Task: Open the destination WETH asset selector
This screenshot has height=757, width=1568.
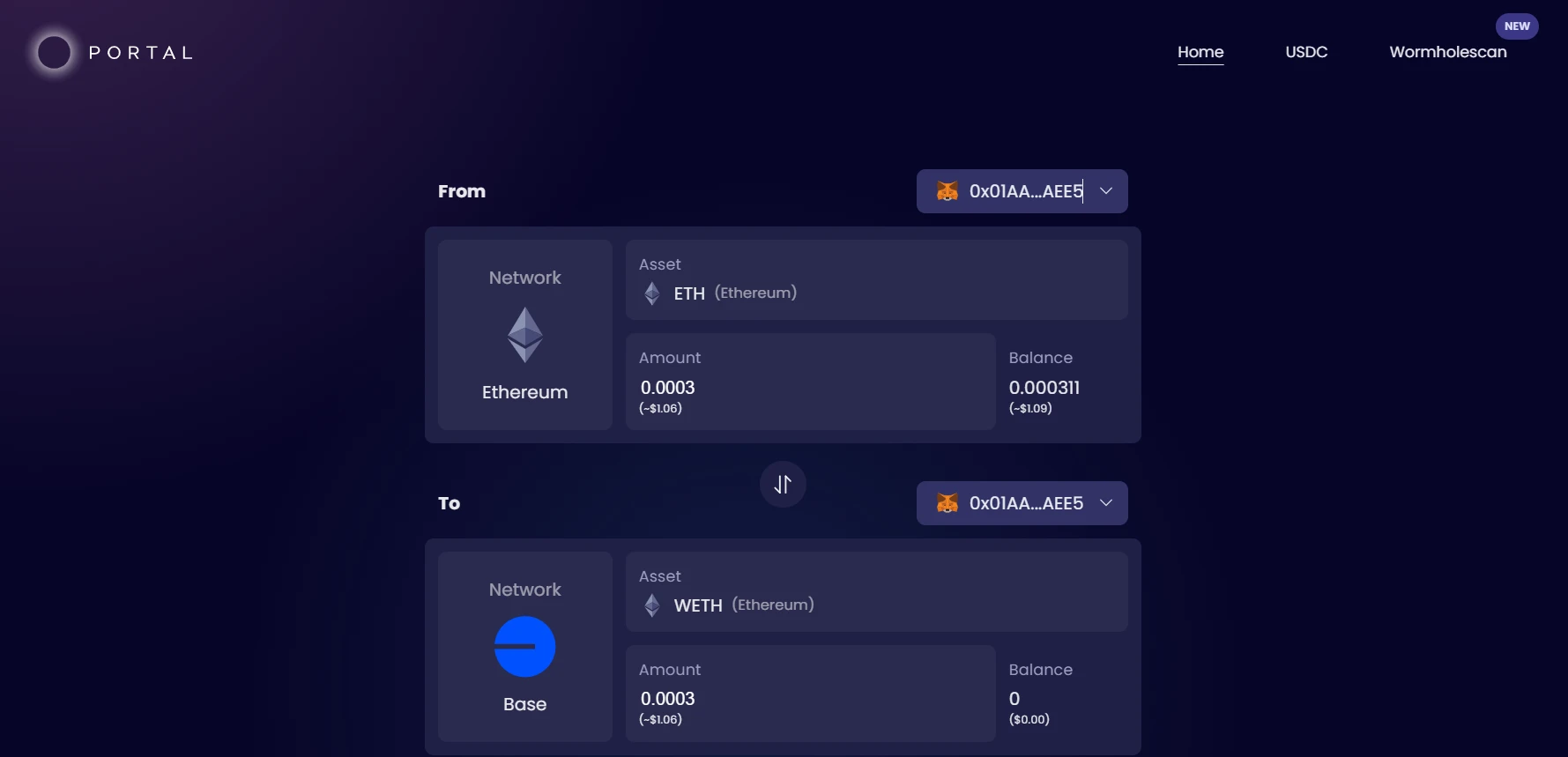Action: (x=876, y=592)
